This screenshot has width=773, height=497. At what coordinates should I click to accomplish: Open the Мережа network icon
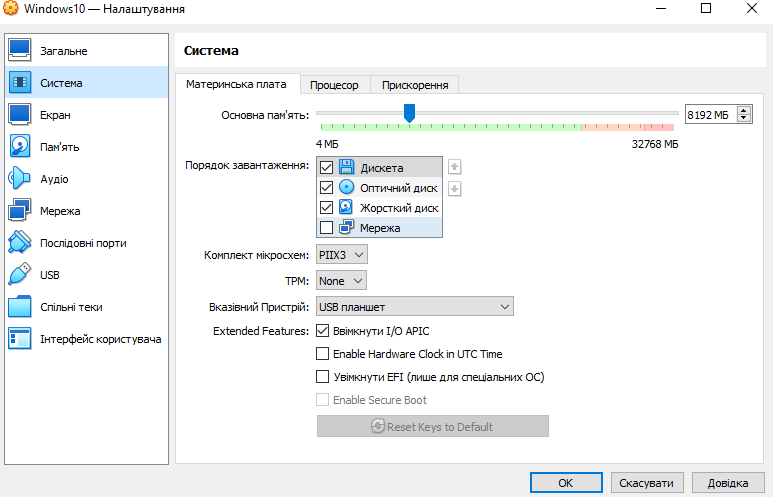(x=20, y=211)
